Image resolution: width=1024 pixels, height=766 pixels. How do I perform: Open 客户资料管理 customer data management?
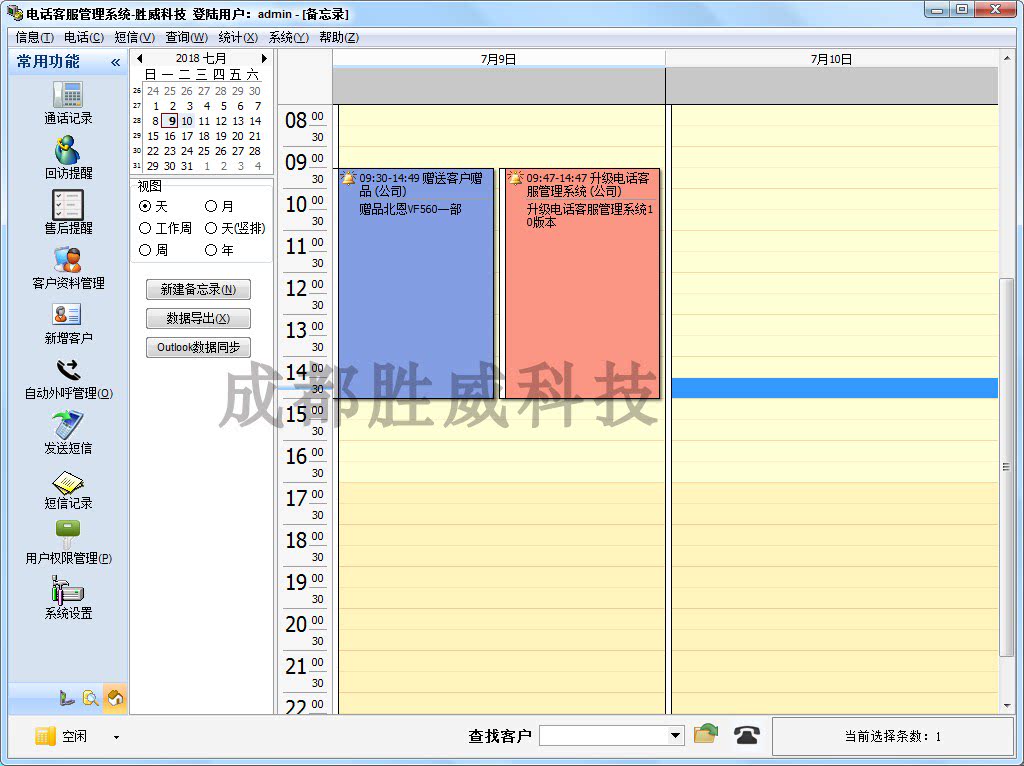point(68,261)
